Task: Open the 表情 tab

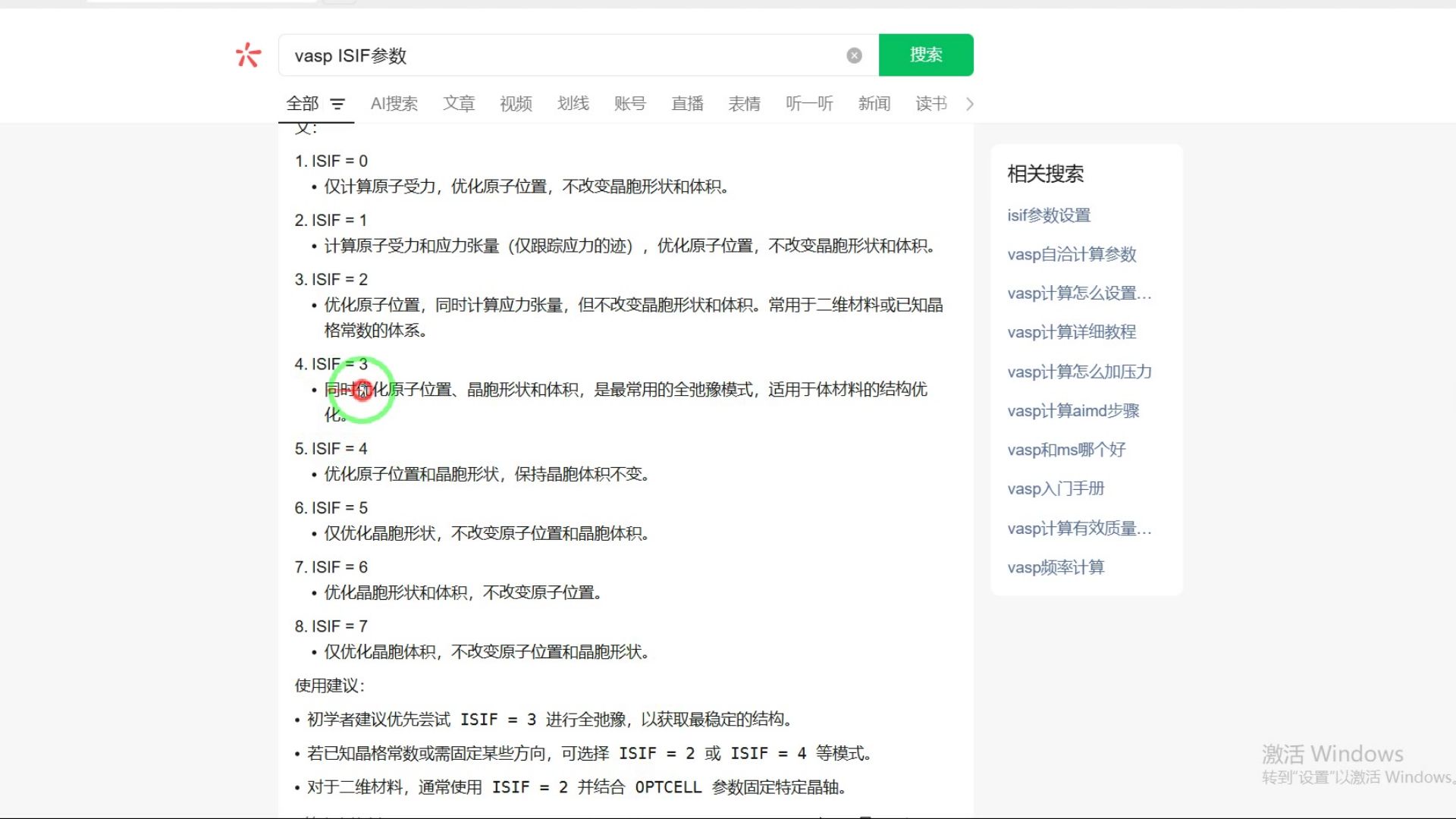Action: pyautogui.click(x=745, y=104)
